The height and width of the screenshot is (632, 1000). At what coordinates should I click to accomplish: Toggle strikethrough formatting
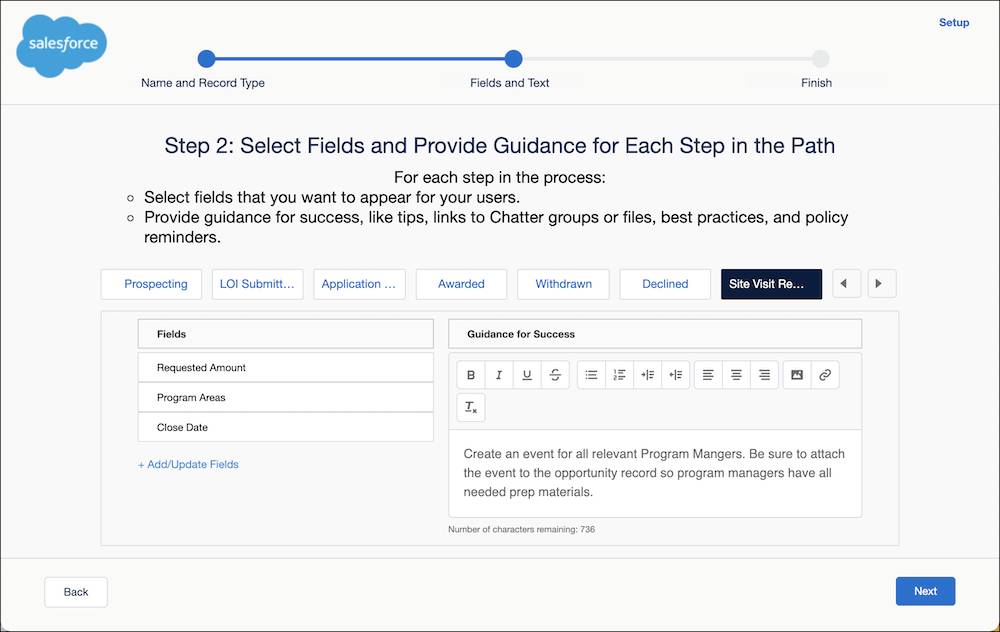[x=555, y=374]
